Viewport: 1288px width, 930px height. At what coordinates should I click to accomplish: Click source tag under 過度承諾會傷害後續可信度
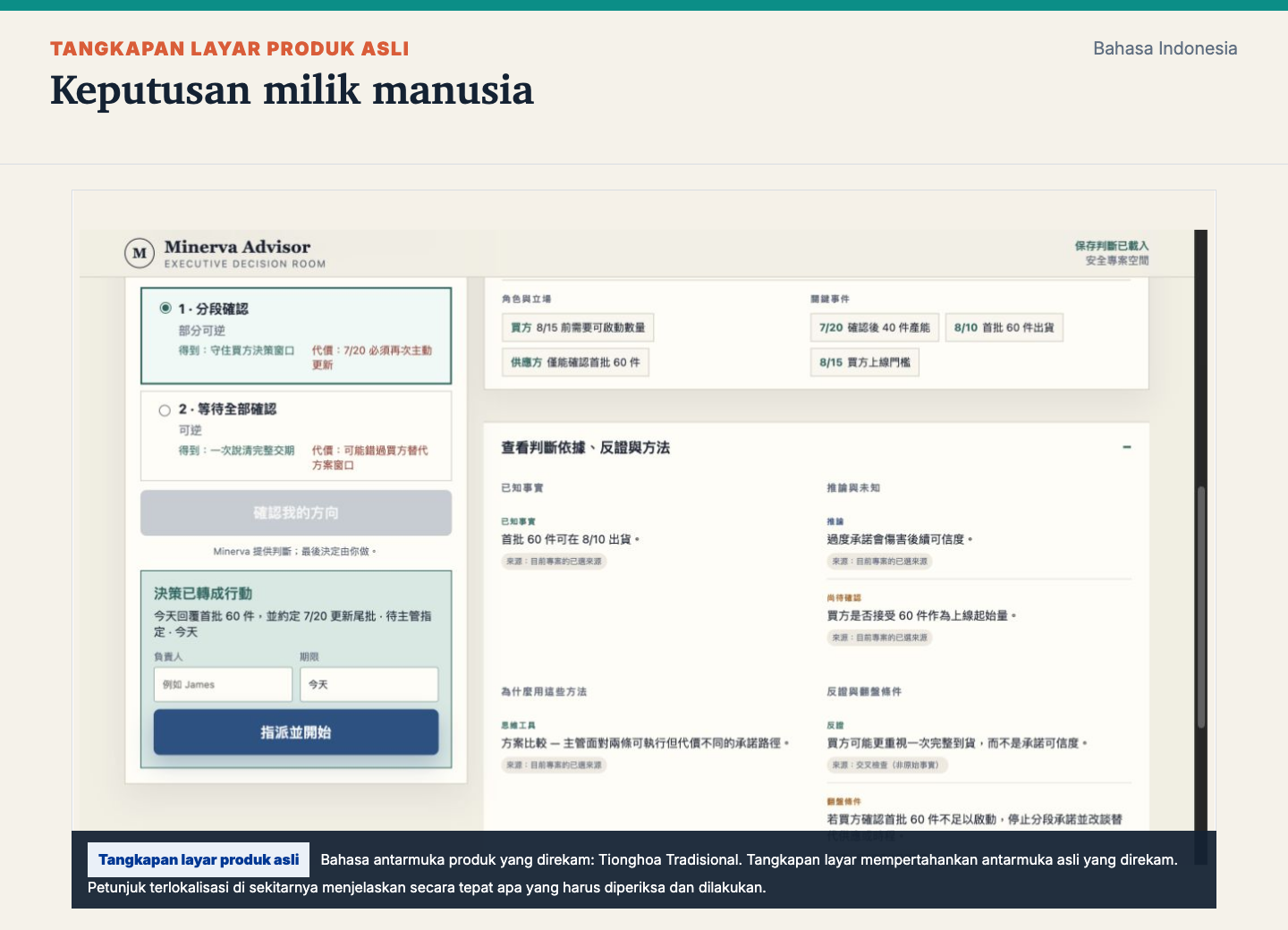pos(880,562)
